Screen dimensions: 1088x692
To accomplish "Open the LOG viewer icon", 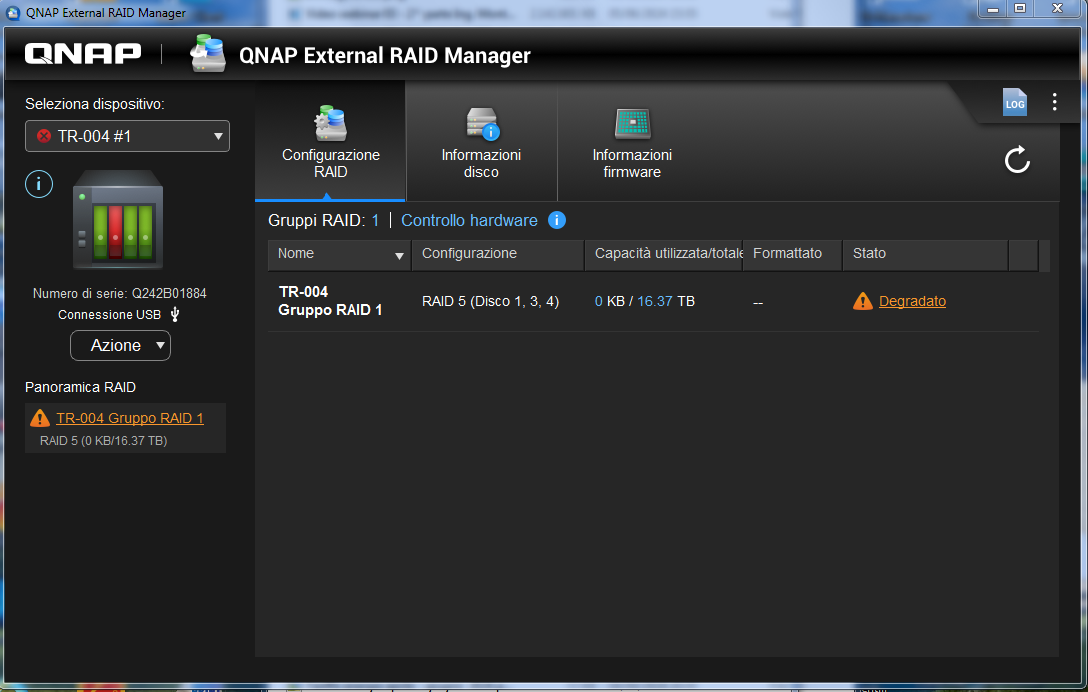I will click(x=1014, y=102).
